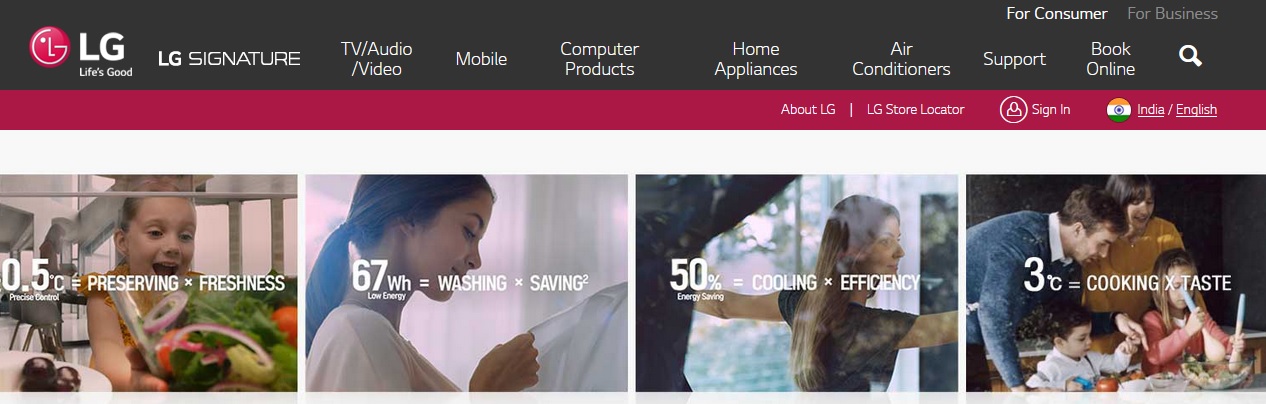
Task: Open the LG SIGNATURE brand link
Action: pyautogui.click(x=229, y=58)
